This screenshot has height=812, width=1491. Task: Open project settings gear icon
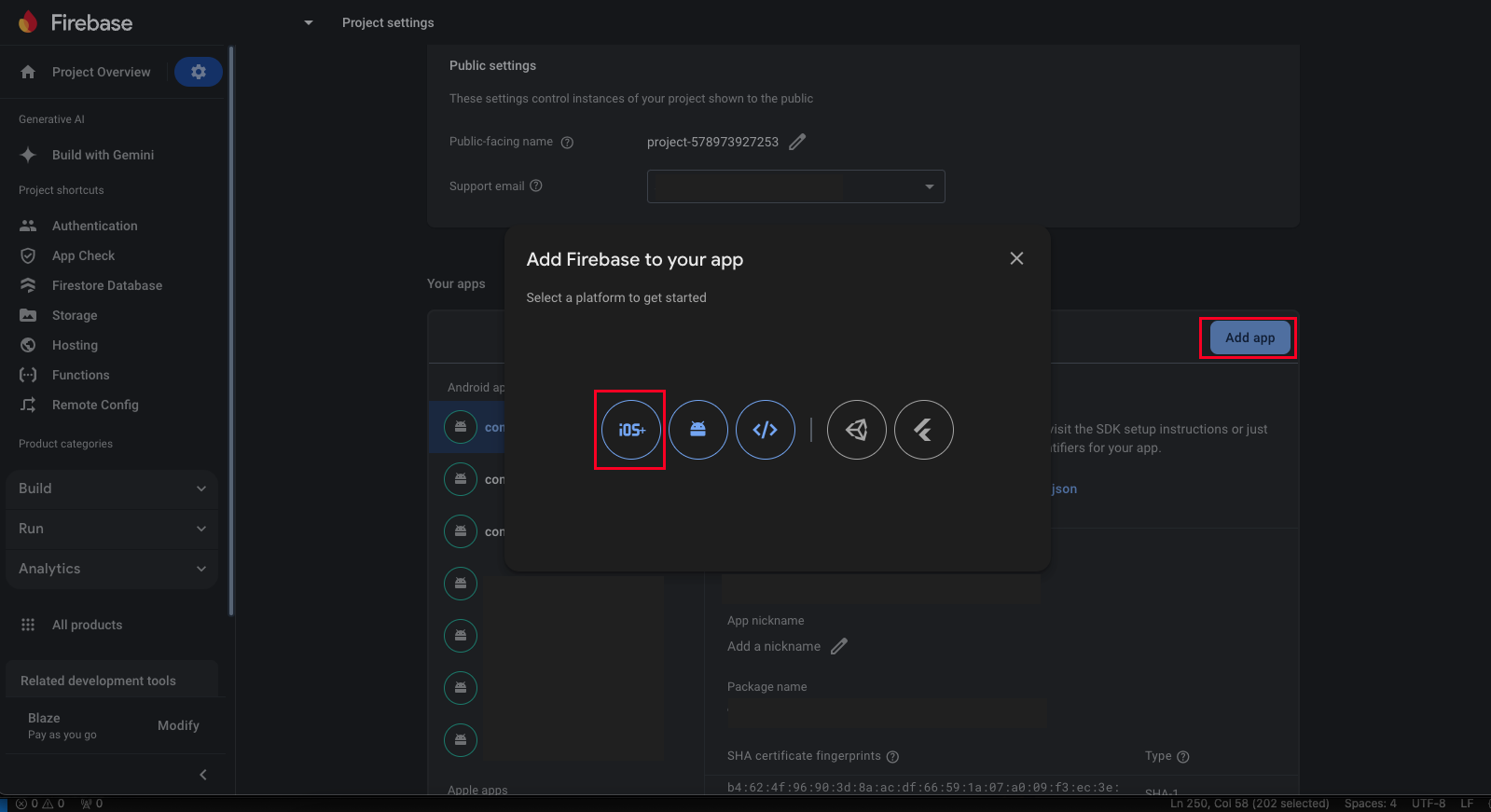(199, 72)
